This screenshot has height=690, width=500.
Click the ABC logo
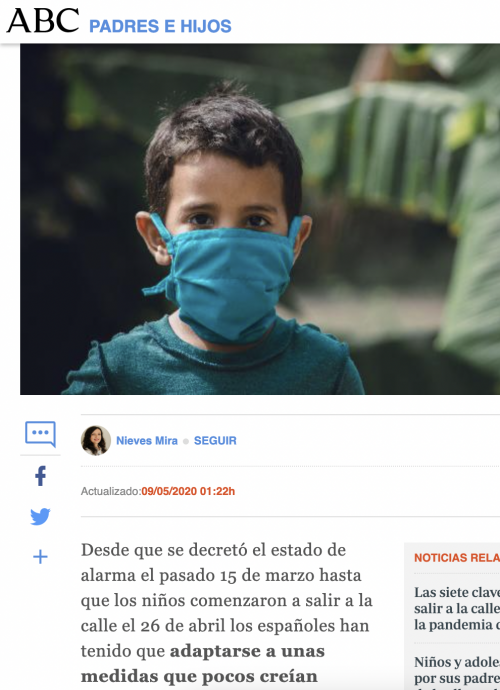[x=43, y=21]
